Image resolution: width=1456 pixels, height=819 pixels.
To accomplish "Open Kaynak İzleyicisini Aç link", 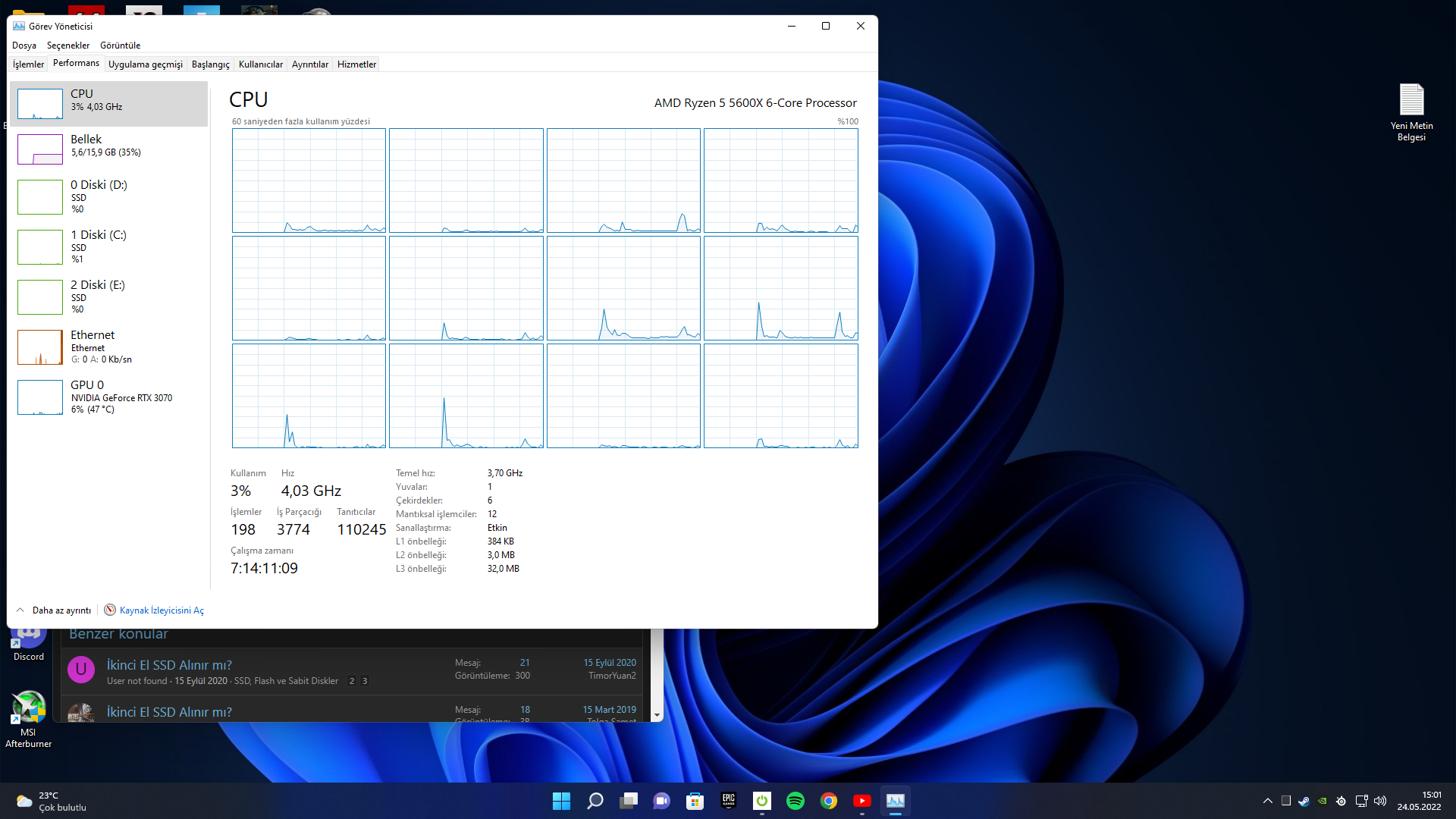I will tap(161, 610).
